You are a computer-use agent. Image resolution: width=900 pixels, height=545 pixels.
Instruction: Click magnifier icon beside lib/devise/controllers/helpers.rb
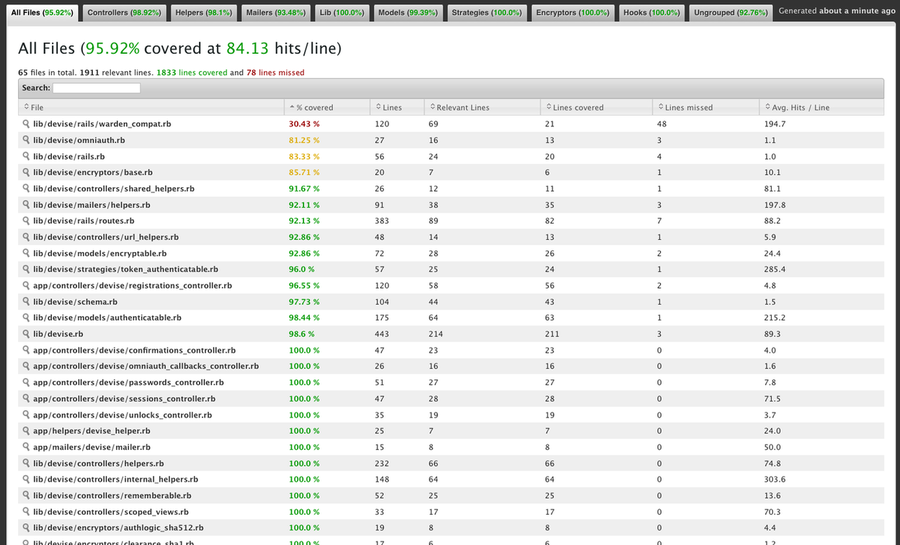click(26, 463)
